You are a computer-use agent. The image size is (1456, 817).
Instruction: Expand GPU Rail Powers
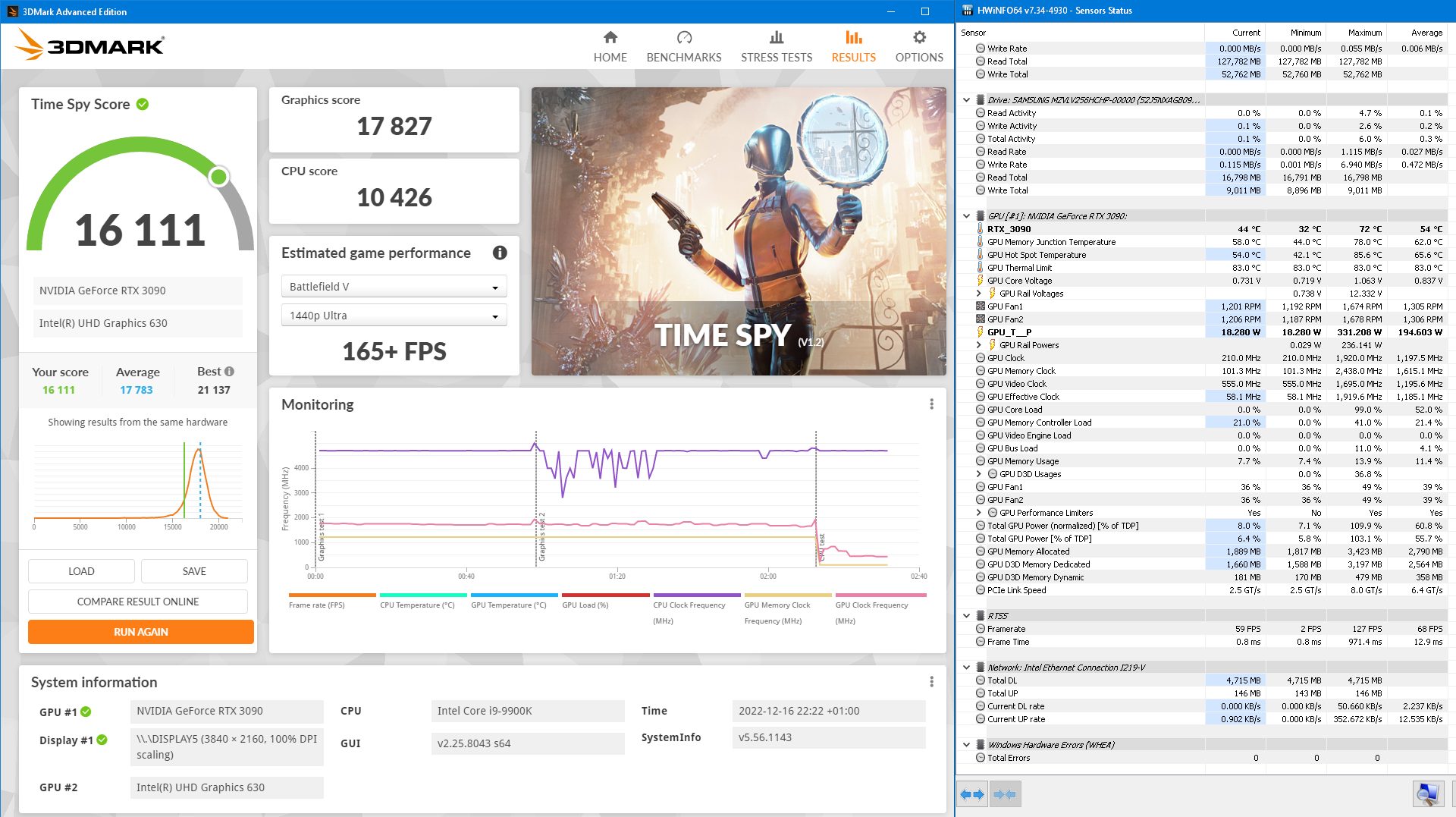tap(978, 345)
